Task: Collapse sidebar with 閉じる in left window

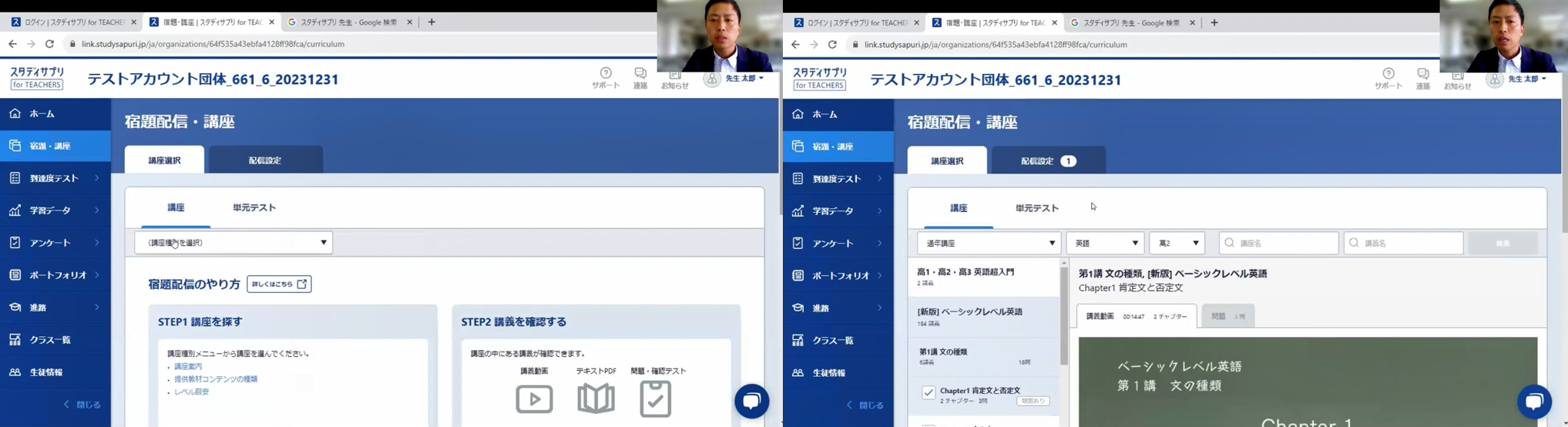Action: coord(82,405)
